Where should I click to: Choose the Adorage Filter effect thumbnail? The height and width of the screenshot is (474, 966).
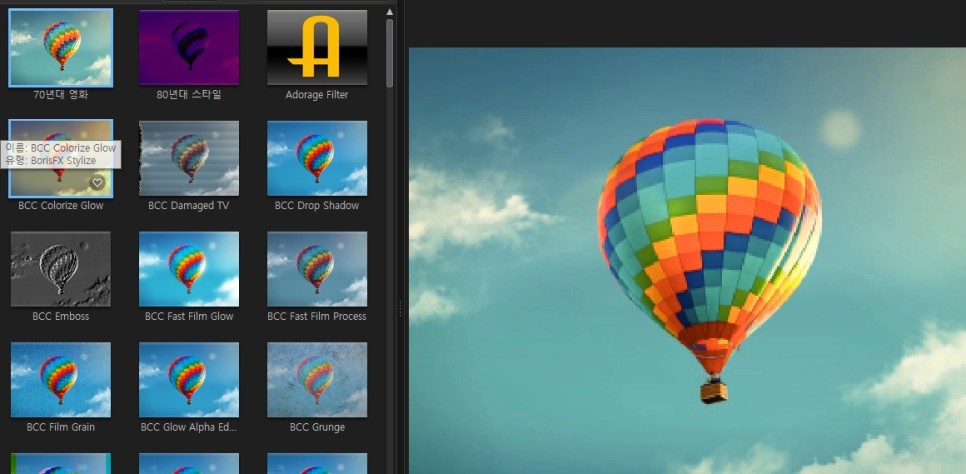[317, 47]
